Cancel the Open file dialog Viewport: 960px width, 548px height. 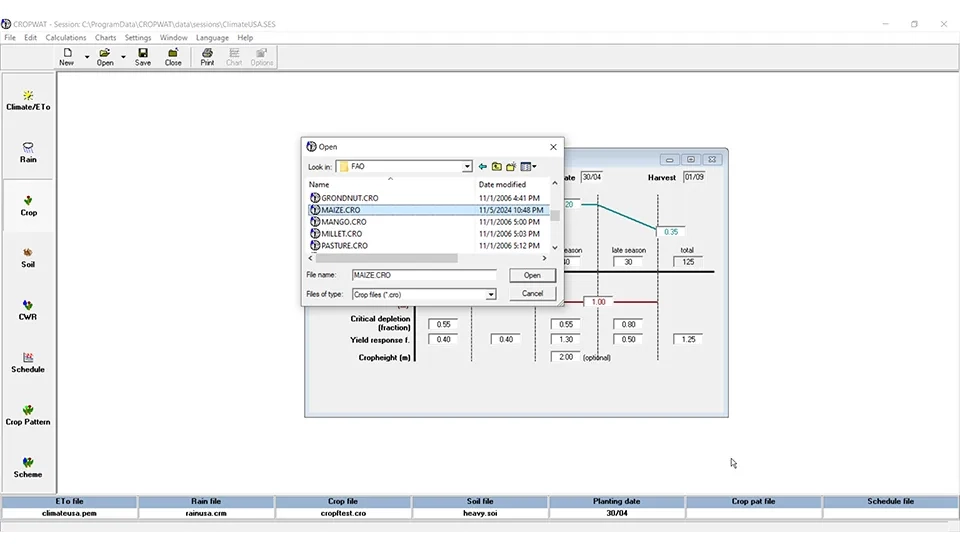(x=532, y=293)
